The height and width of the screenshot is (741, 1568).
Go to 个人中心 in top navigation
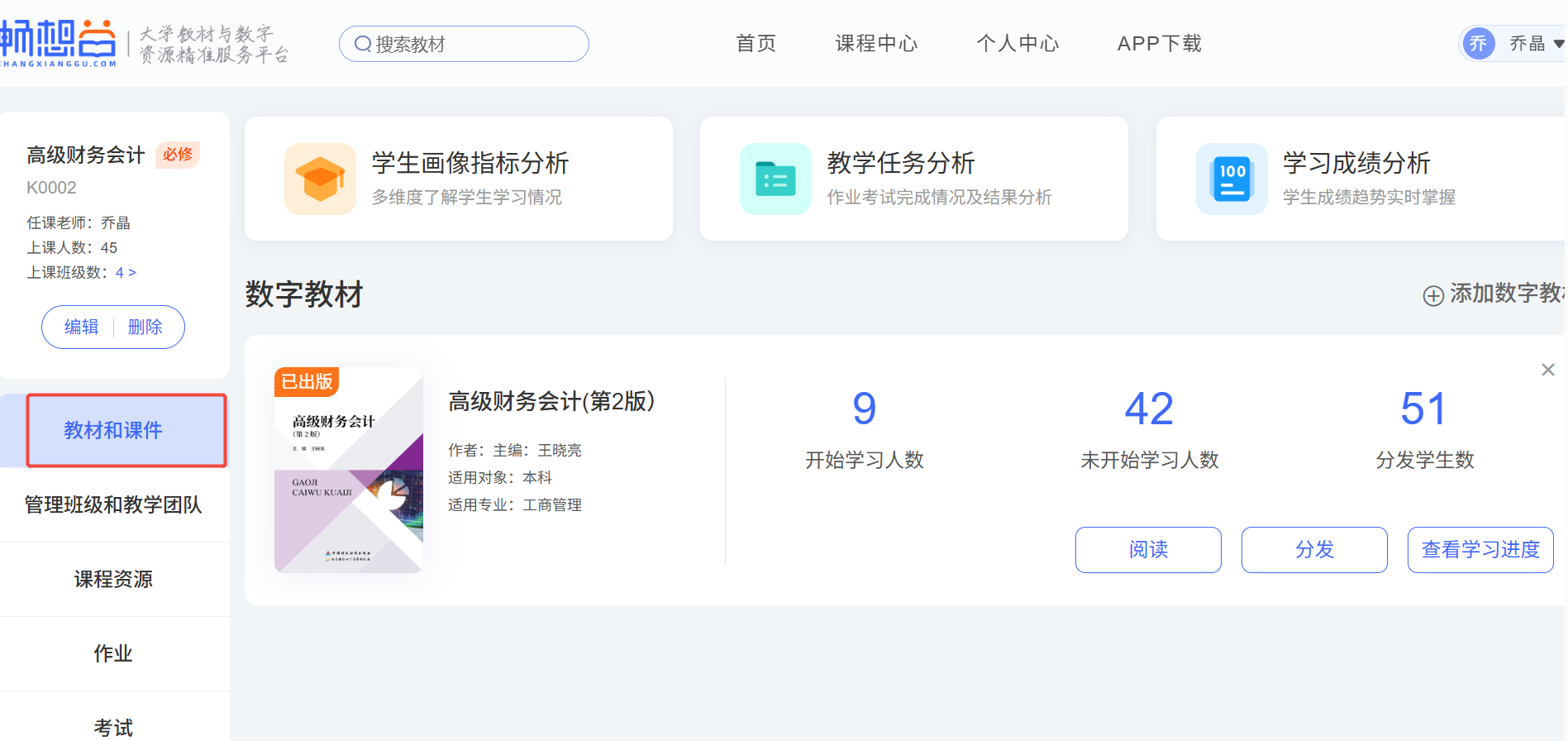[x=1018, y=44]
